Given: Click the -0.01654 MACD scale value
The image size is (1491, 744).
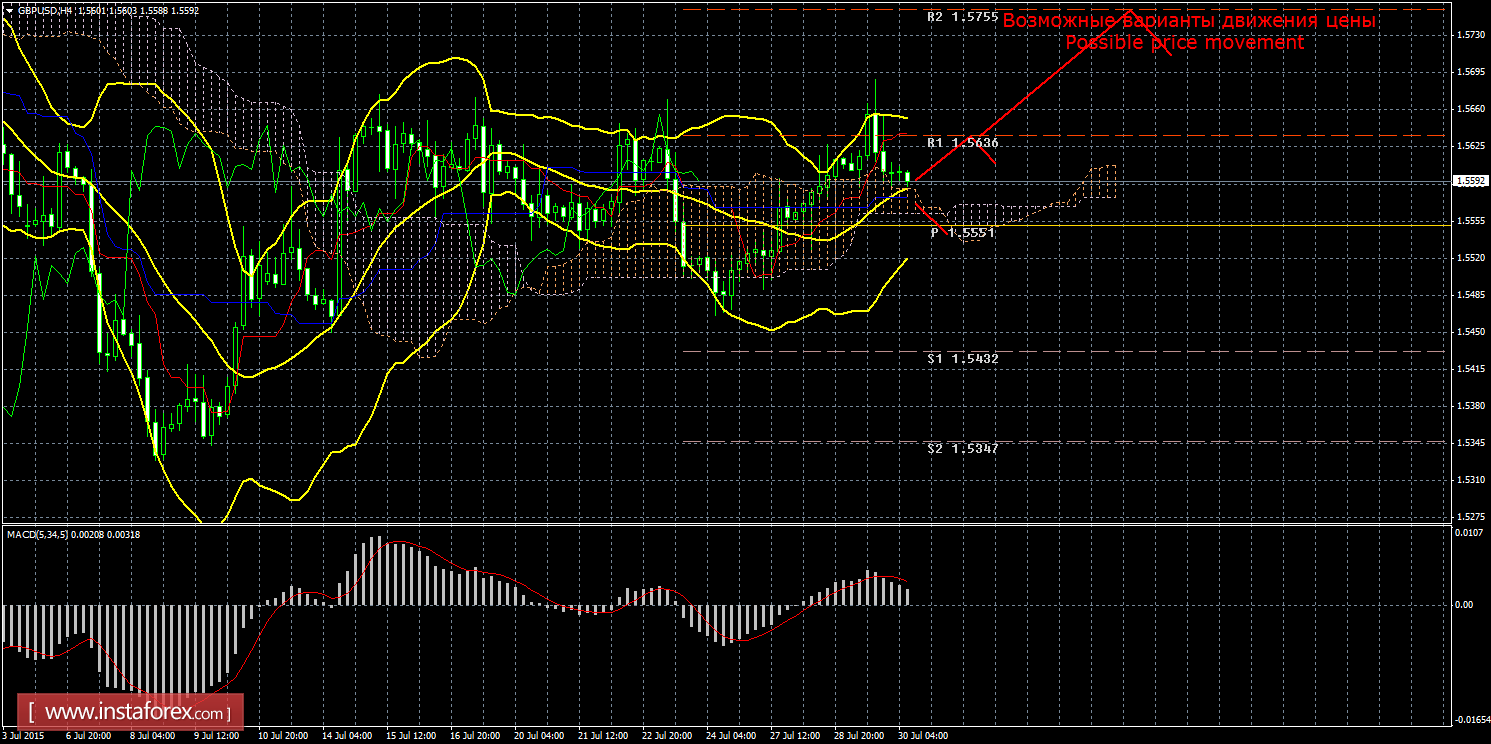Looking at the screenshot, I should point(1469,719).
